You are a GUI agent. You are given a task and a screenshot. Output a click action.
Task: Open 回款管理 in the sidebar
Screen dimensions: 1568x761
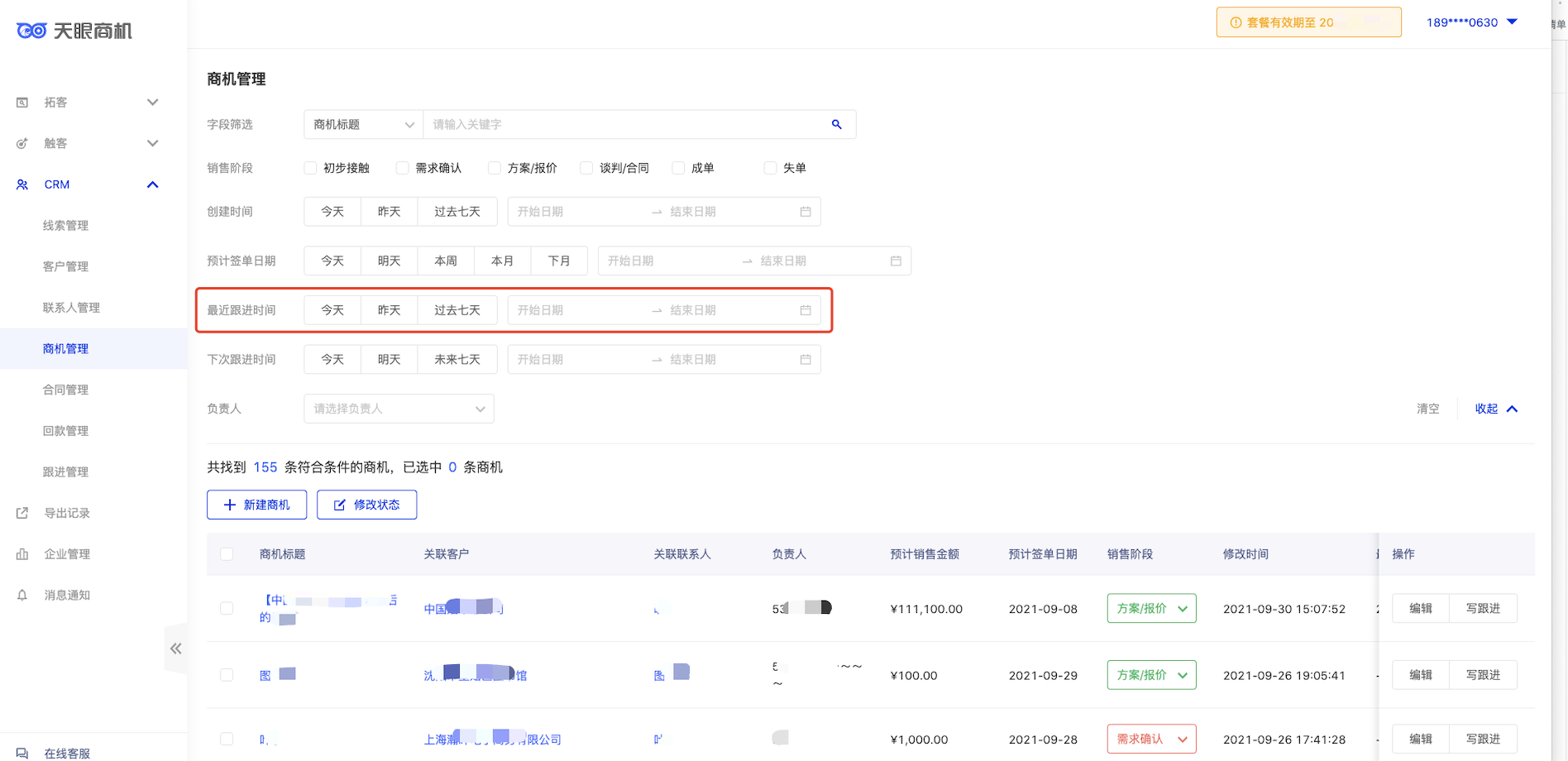coord(65,431)
